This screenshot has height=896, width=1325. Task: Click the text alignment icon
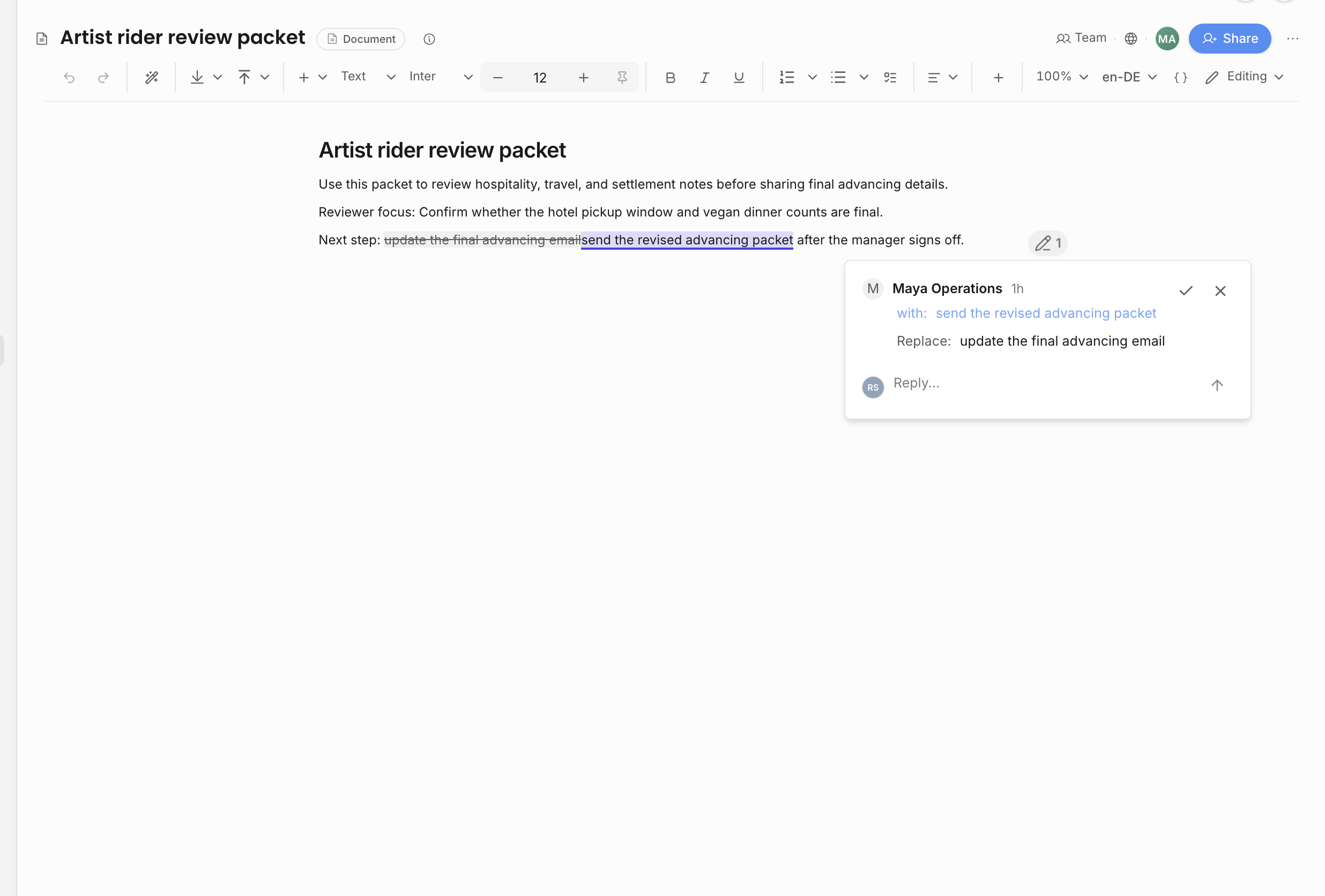[934, 78]
